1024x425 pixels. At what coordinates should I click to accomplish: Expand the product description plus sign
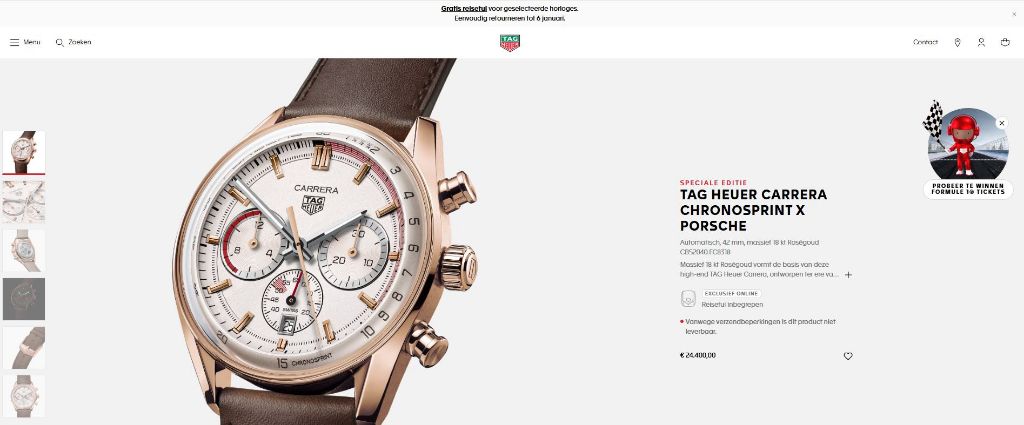tap(848, 275)
